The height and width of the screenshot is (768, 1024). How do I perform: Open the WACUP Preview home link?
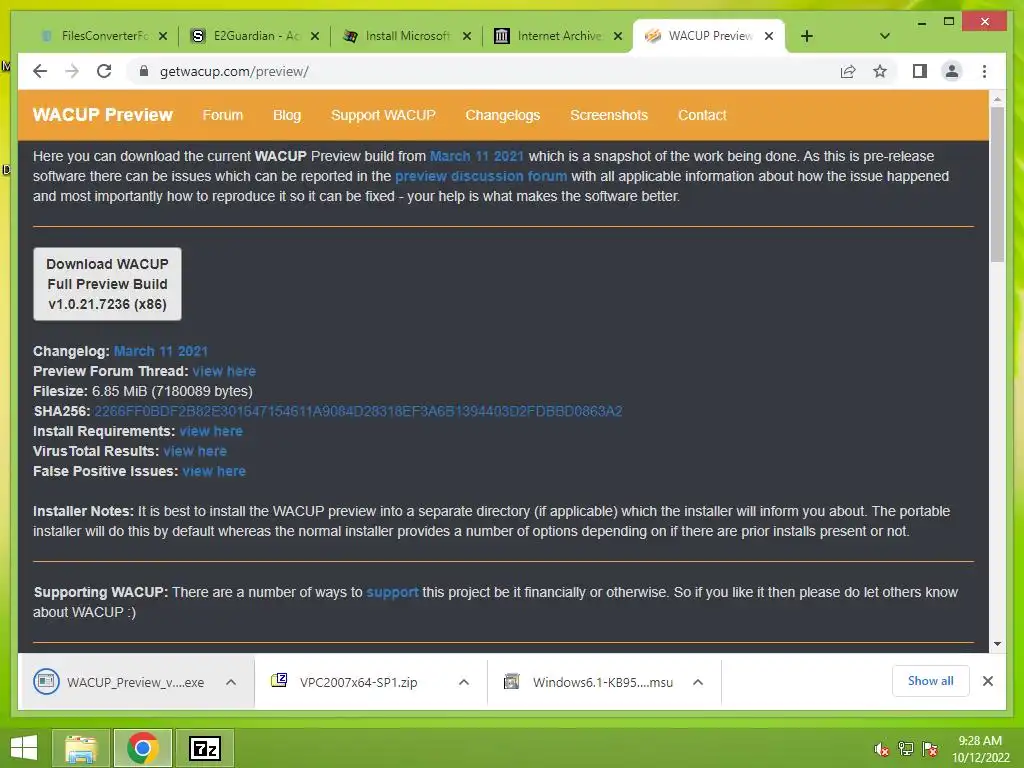103,115
